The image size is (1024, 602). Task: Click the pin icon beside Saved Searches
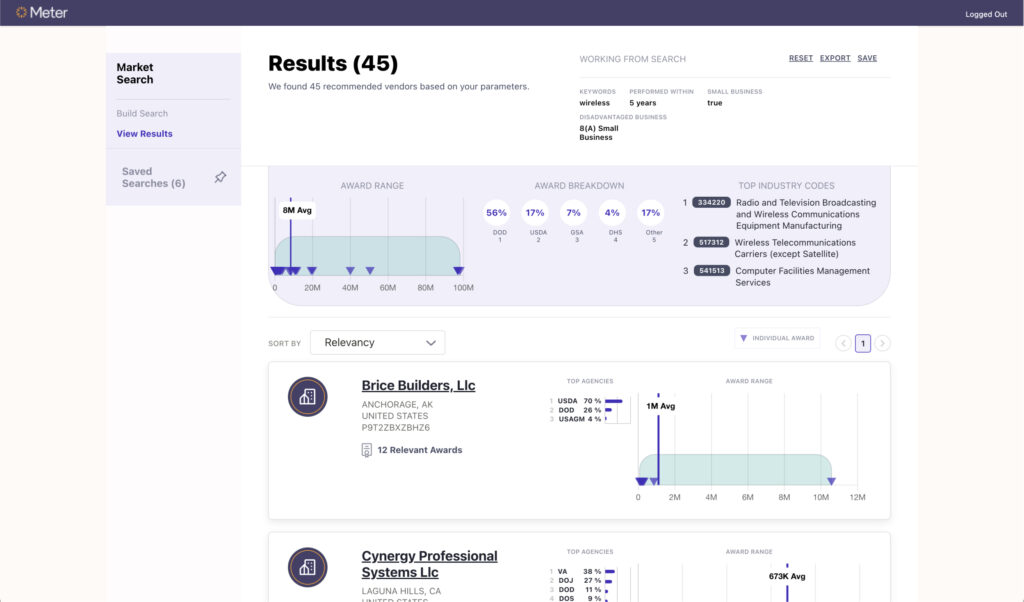(x=220, y=177)
